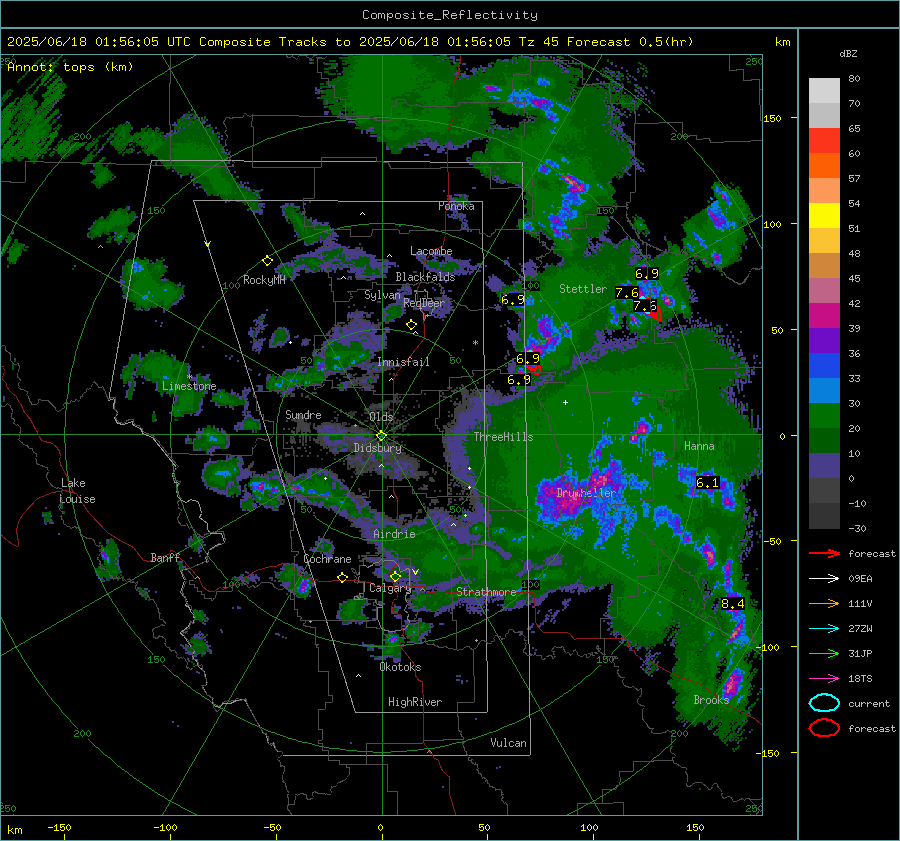Screen dimensions: 900x841
Task: Click the yellow diamond marker near RockyMH
Action: point(267,261)
